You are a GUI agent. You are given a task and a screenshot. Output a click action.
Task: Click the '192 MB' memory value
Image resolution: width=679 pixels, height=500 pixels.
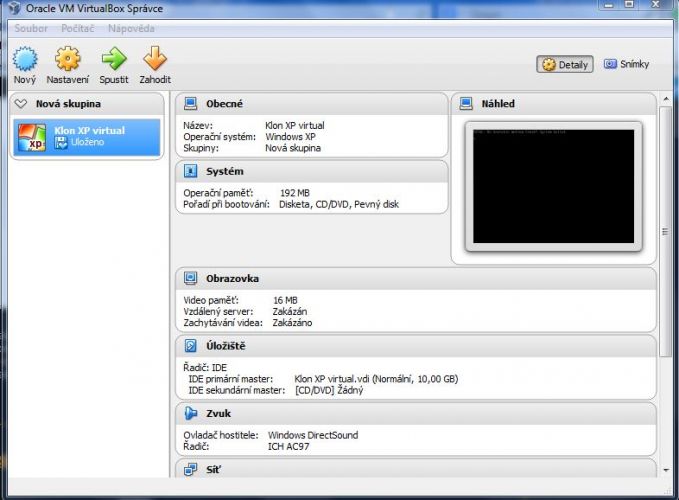pos(295,193)
